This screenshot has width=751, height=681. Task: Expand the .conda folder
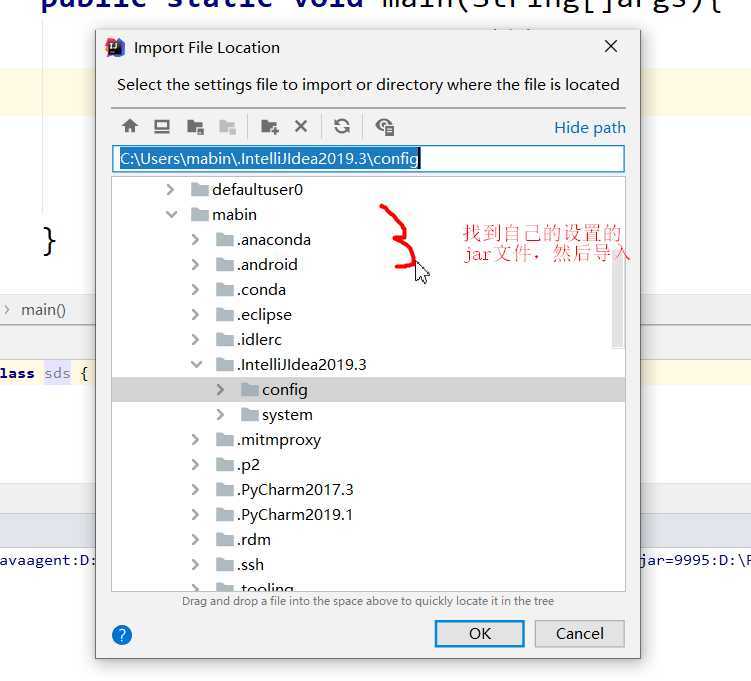[x=195, y=290]
